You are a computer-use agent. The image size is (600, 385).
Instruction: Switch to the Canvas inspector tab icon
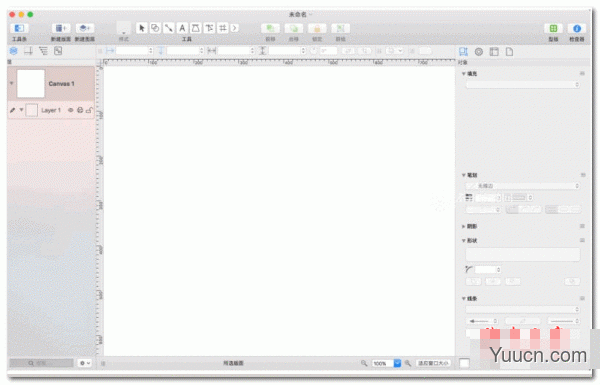pos(494,52)
